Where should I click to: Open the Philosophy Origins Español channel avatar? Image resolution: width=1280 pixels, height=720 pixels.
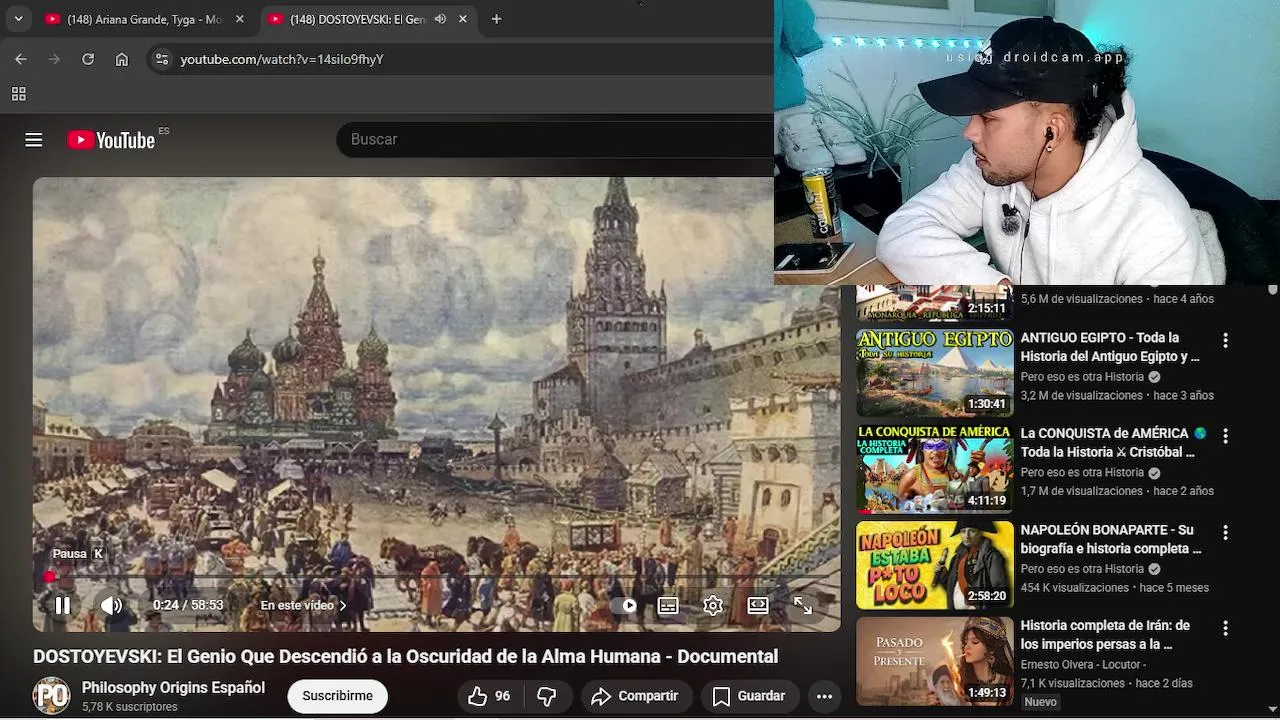tap(52, 696)
